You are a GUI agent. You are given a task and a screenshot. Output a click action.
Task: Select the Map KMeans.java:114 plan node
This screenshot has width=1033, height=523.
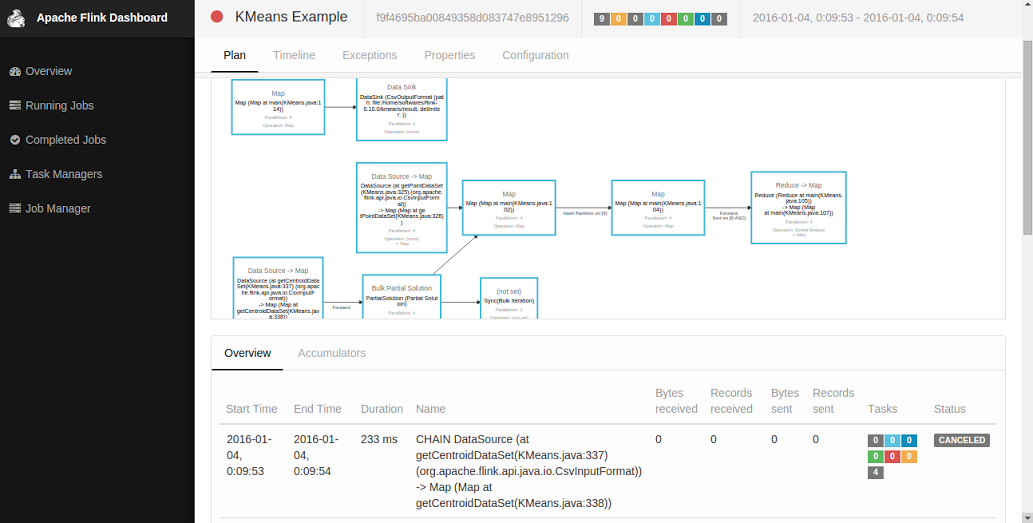(278, 107)
